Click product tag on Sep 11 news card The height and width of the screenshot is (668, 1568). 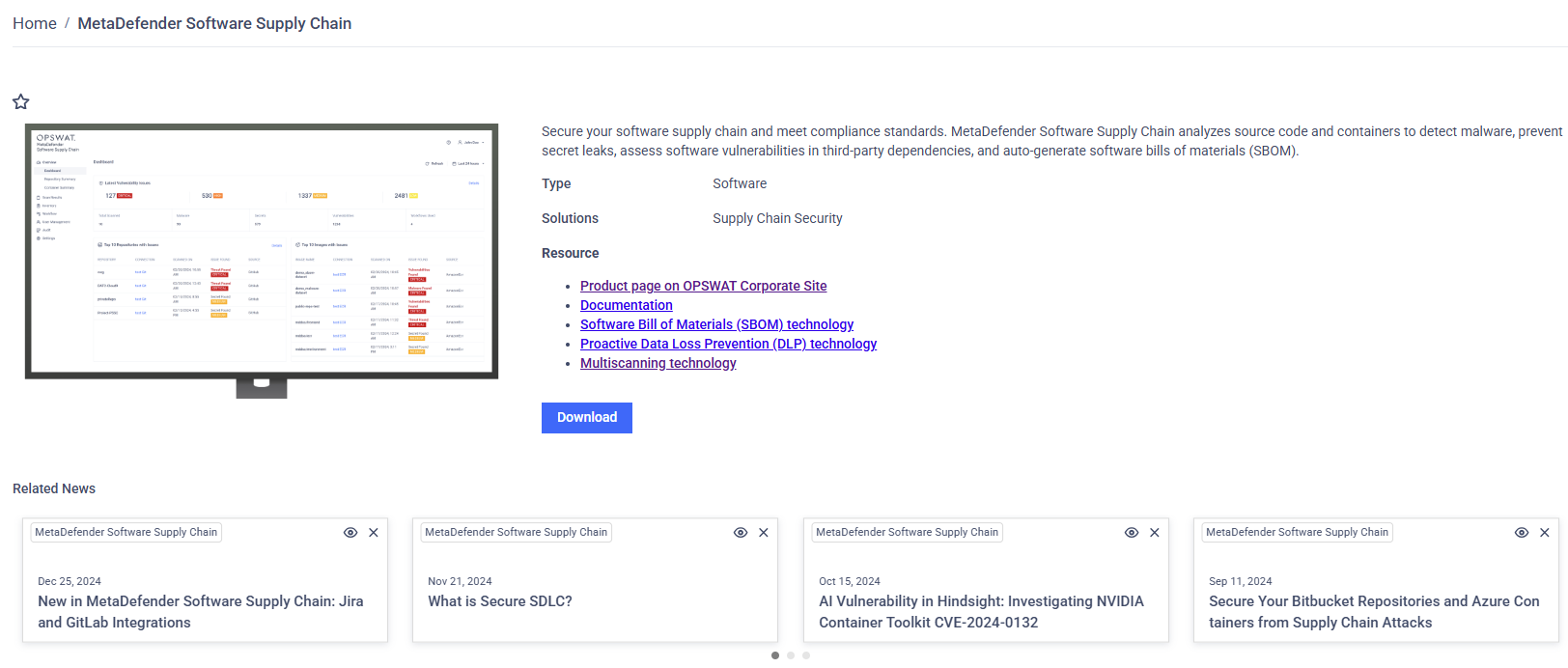tap(1298, 532)
